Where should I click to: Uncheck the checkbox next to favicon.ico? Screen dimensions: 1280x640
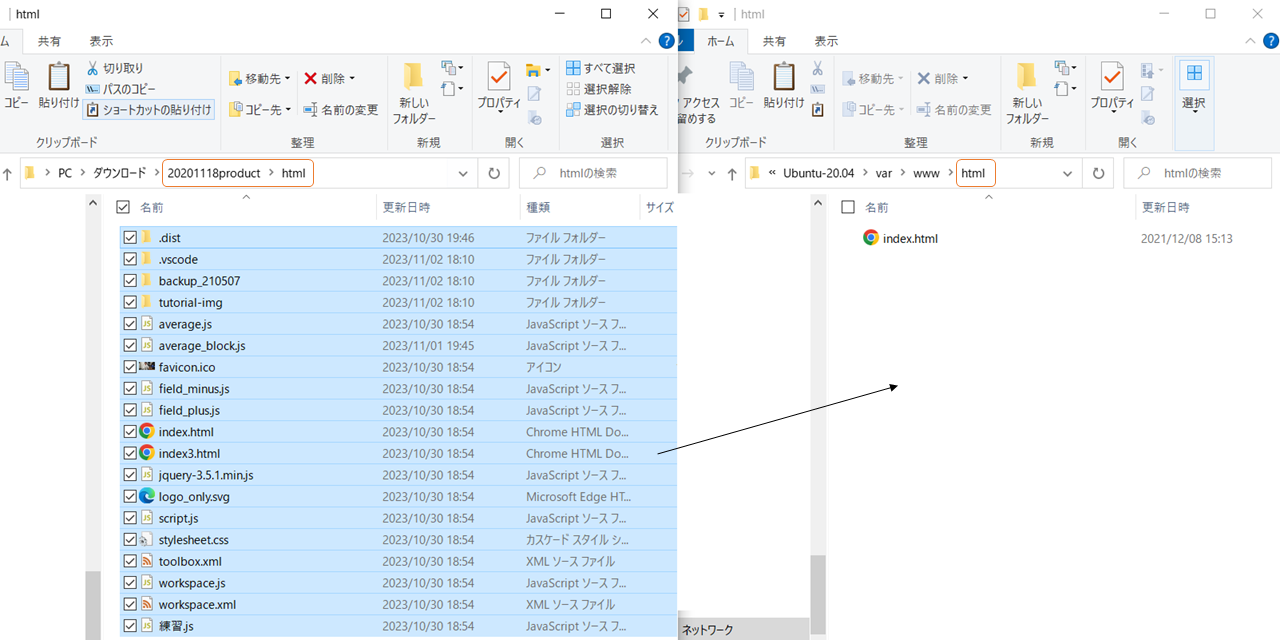coord(130,367)
